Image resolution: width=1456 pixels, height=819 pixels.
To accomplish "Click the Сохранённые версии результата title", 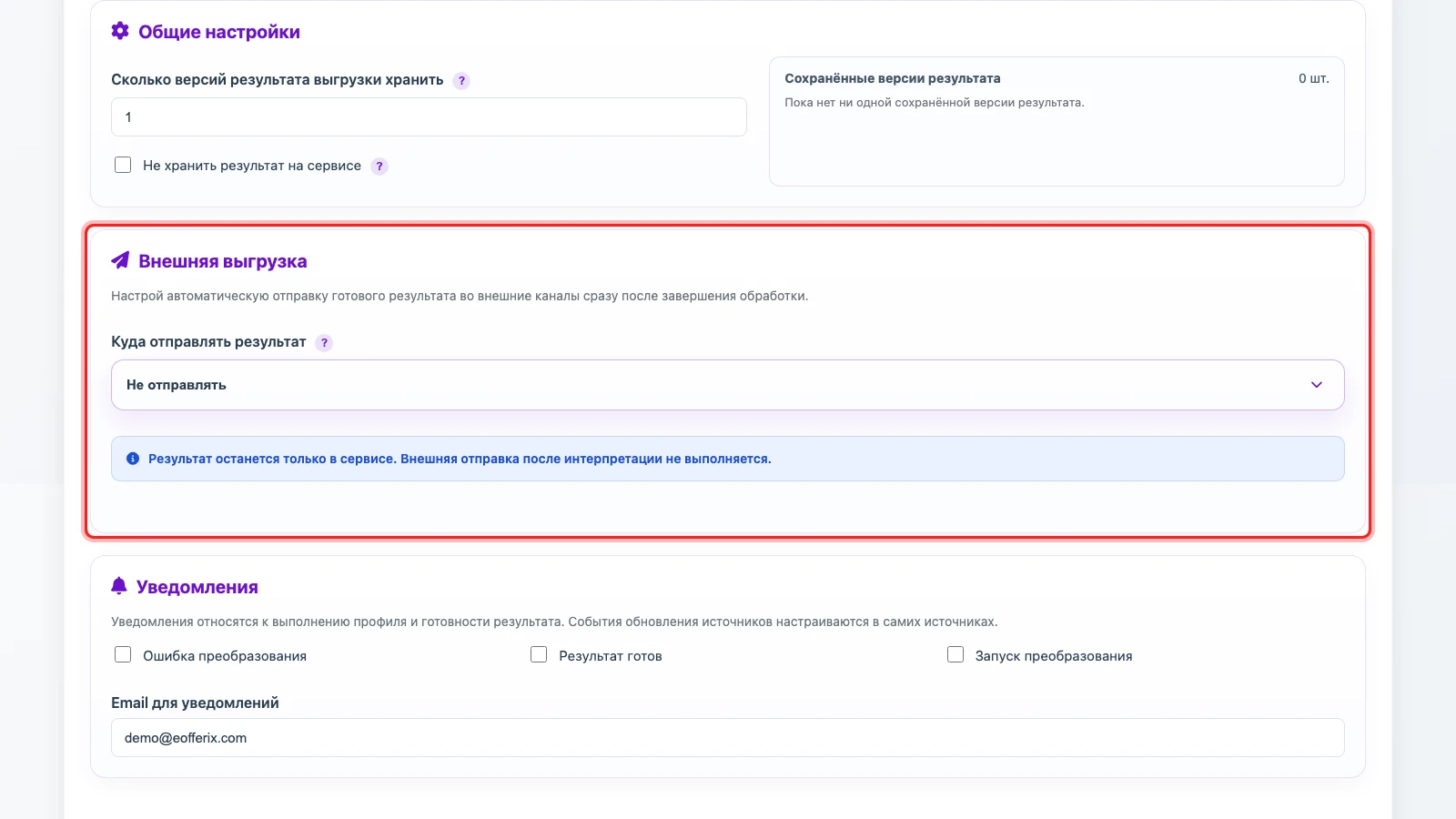I will (893, 78).
